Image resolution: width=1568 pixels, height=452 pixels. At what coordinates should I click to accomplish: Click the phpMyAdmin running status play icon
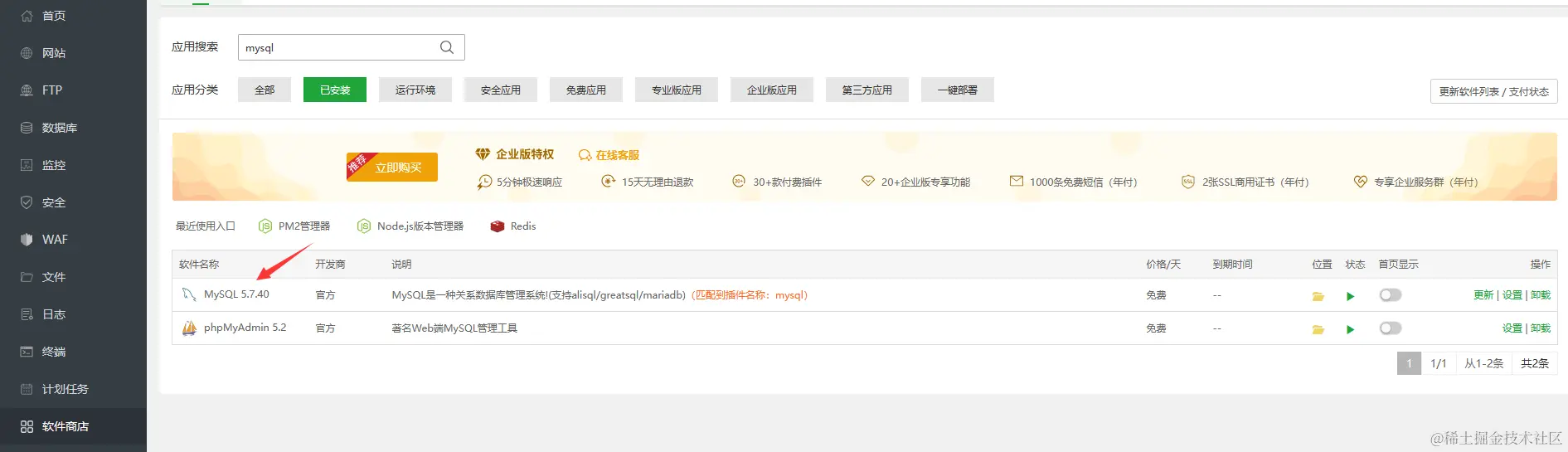coord(1351,329)
